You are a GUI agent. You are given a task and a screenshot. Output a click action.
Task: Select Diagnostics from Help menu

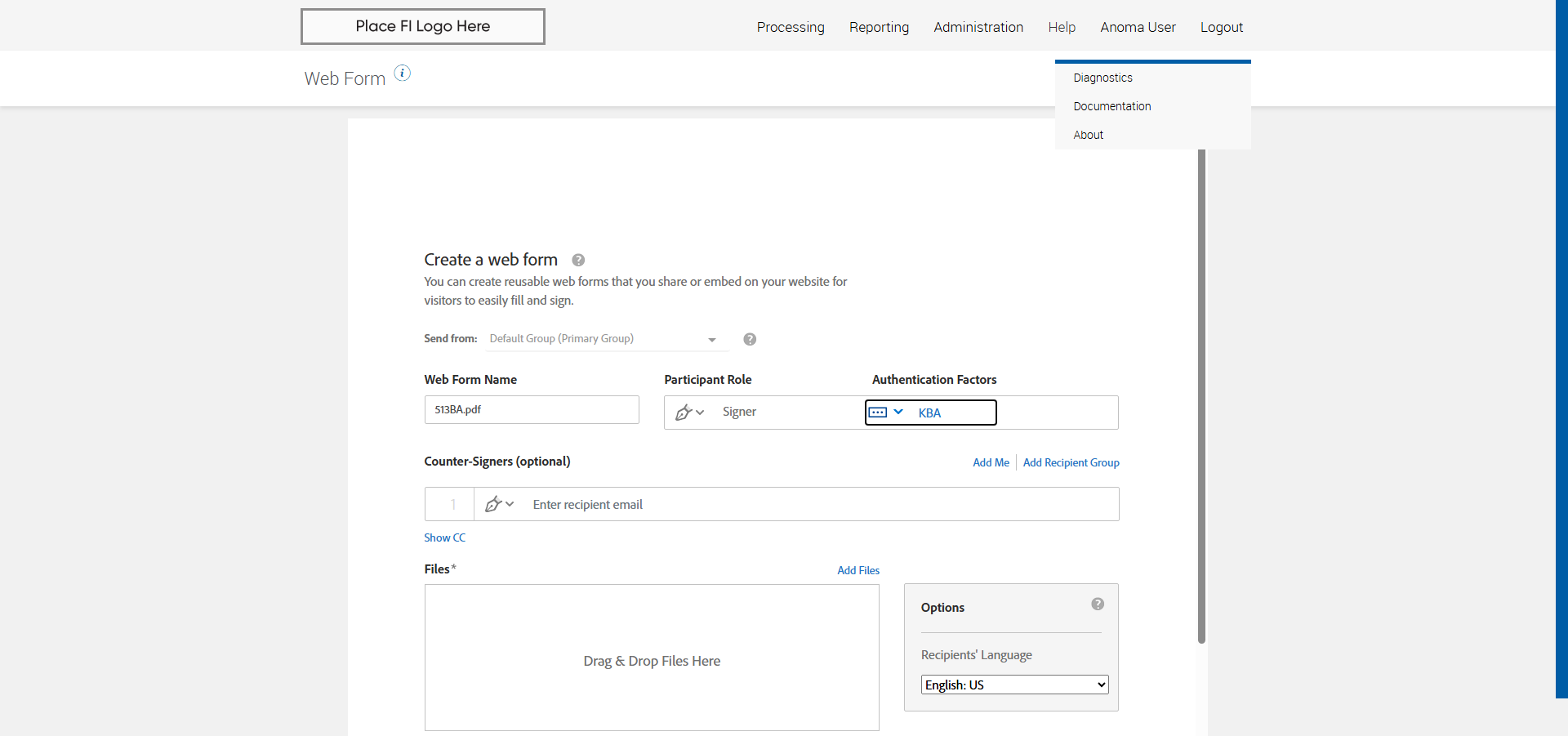pyautogui.click(x=1102, y=78)
